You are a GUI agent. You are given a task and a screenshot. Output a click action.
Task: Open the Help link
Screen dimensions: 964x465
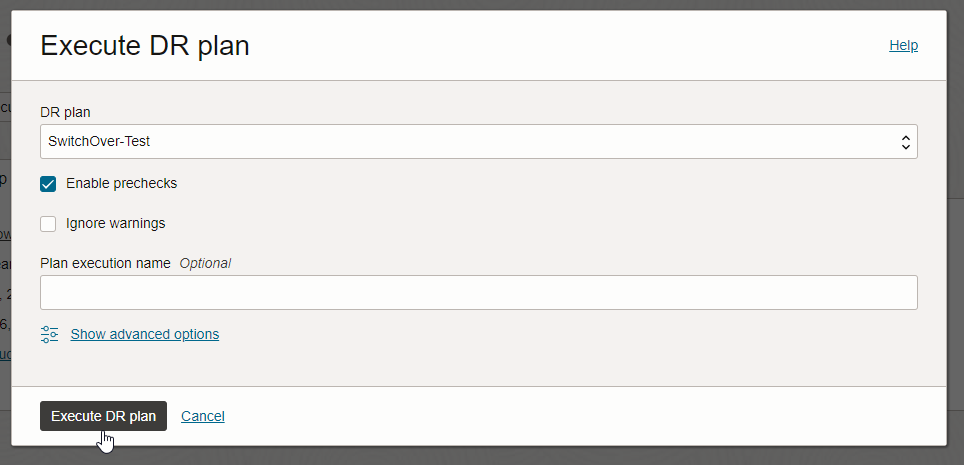point(903,45)
